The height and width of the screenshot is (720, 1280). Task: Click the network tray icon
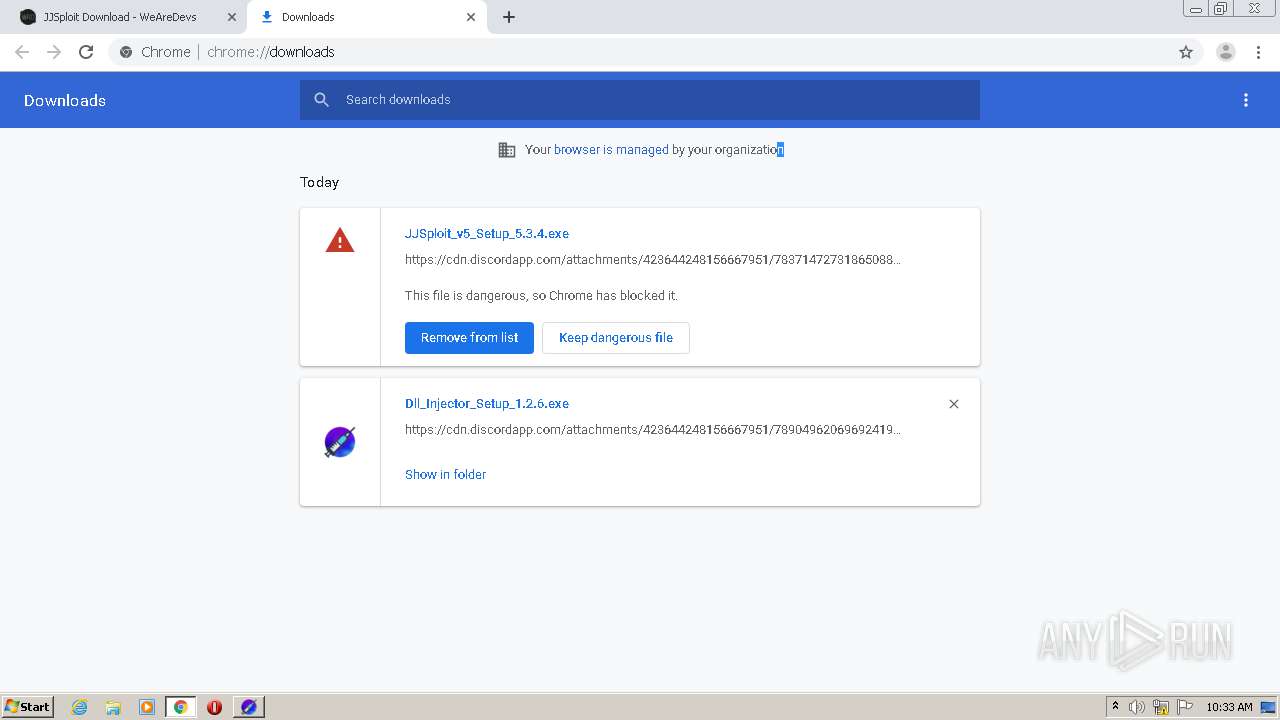(1161, 707)
